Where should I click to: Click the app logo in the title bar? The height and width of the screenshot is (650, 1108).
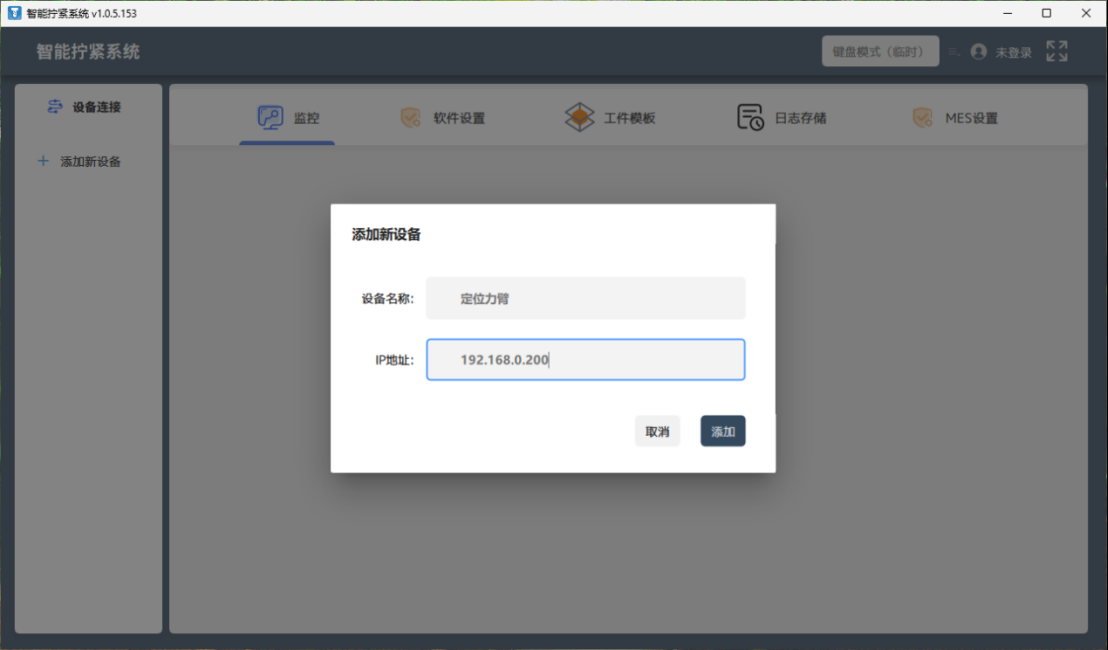pos(14,13)
